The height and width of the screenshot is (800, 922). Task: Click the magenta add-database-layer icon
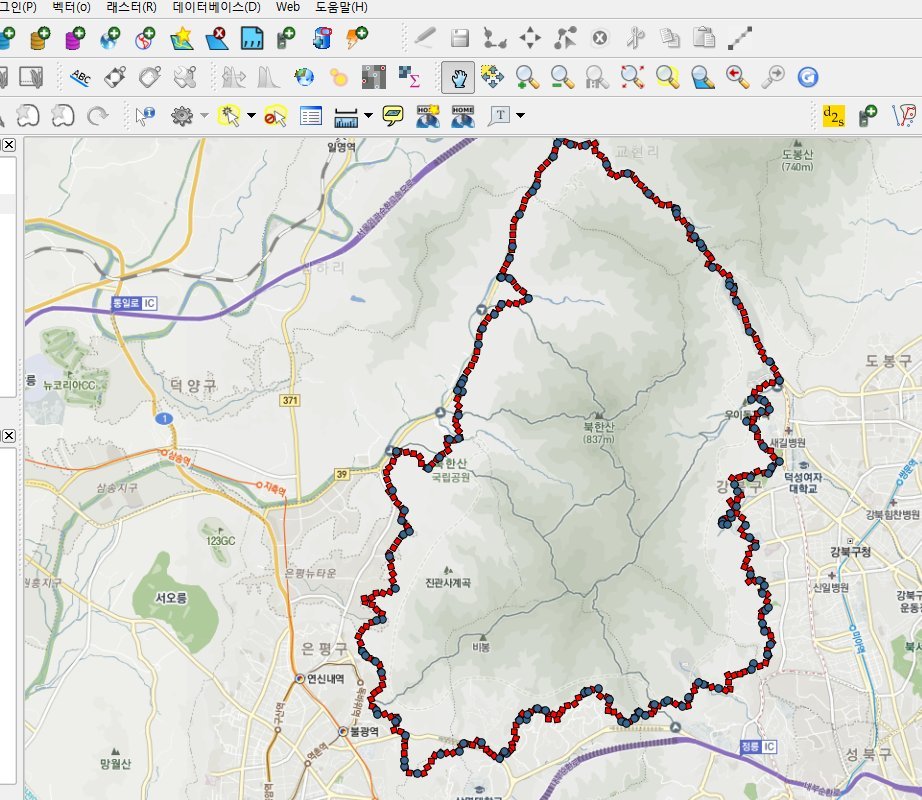click(75, 38)
